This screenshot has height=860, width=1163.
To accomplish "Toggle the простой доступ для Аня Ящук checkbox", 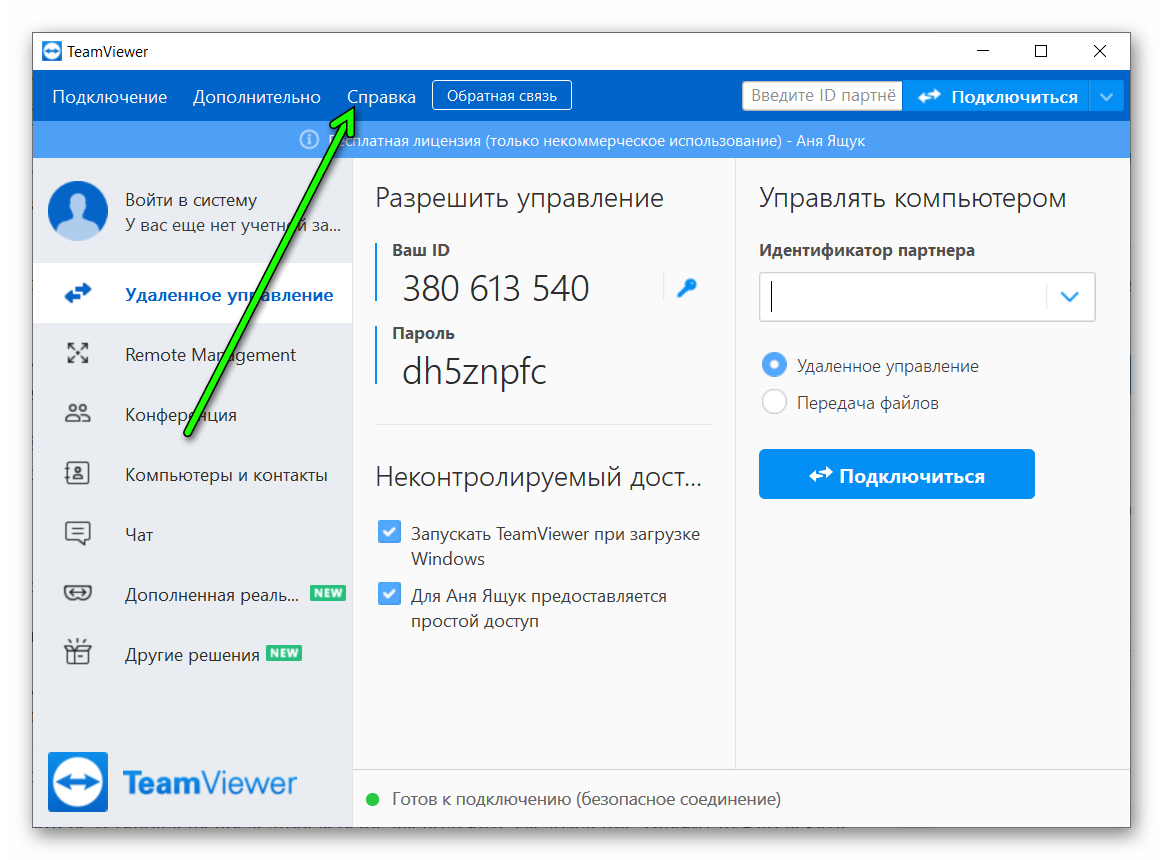I will (x=389, y=594).
